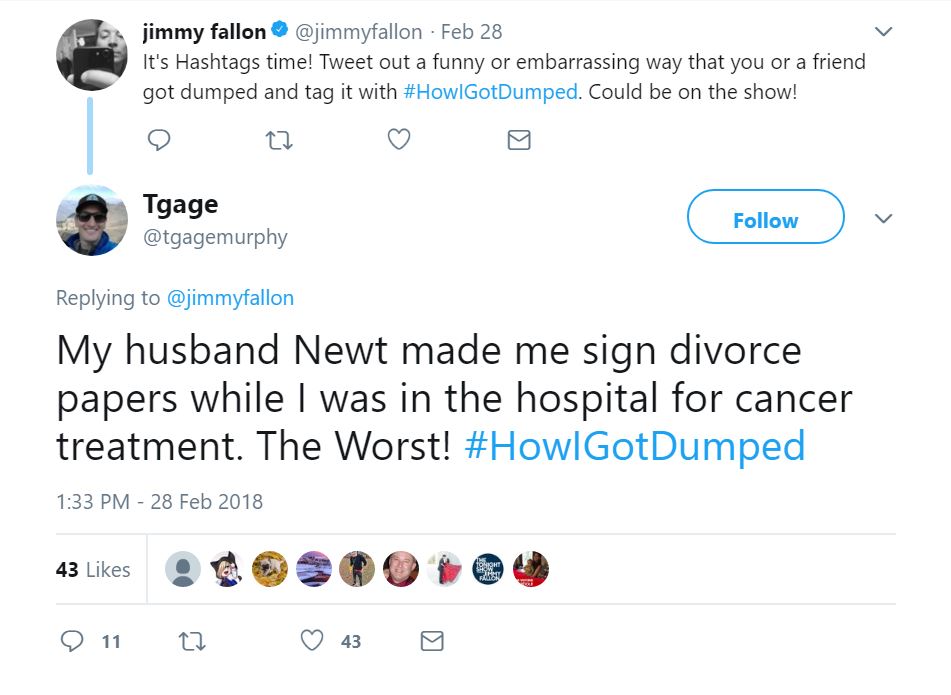Expand options chevron on Jimmy Fallon's tweet
The image size is (951, 695).
[x=884, y=31]
